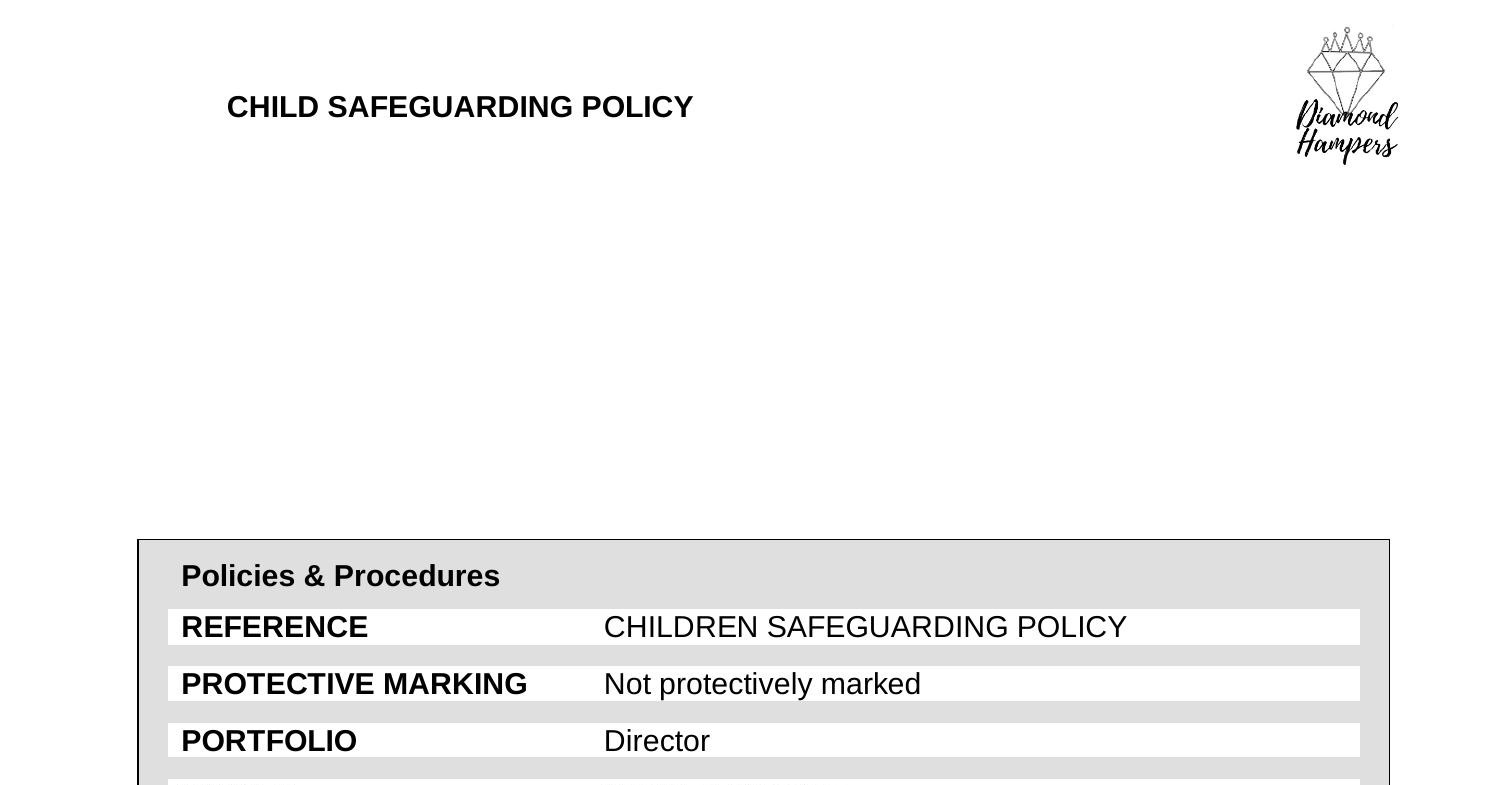The image size is (1500, 785).
Task: Click the script word "Diamond" in the logo
Action: click(x=1347, y=118)
